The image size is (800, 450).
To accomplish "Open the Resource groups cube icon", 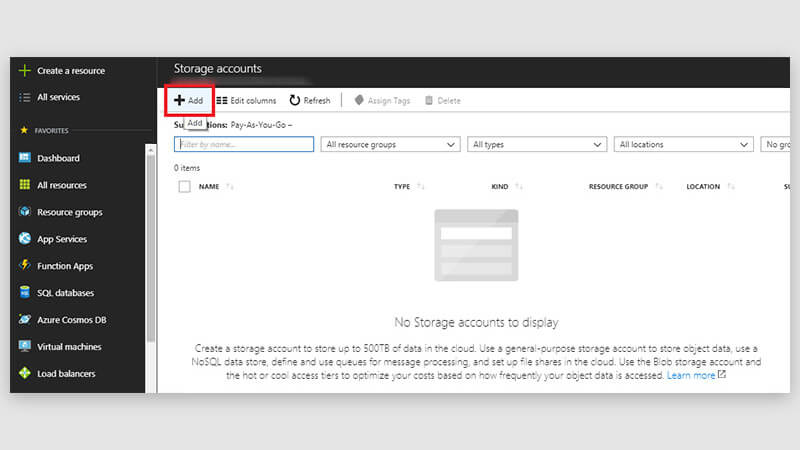I will 24,211.
